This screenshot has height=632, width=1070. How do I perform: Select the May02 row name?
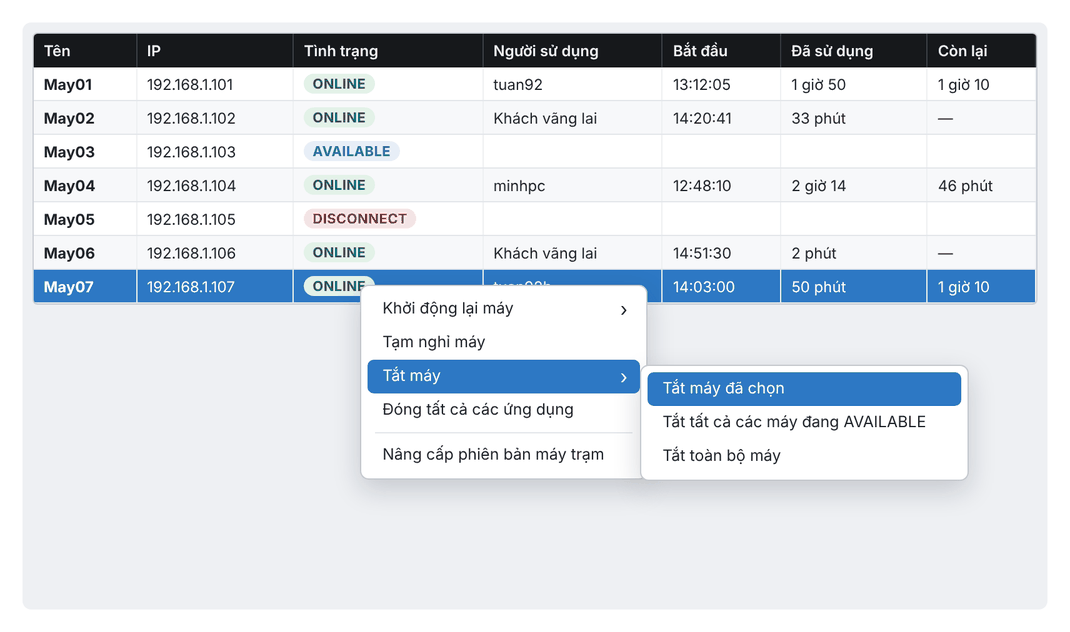69,118
